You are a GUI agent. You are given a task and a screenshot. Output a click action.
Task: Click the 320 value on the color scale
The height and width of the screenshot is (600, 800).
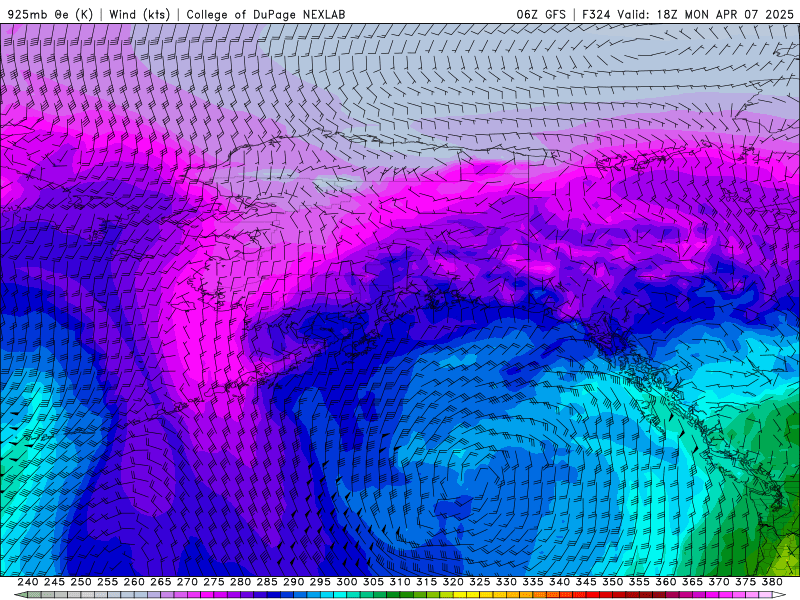point(453,582)
